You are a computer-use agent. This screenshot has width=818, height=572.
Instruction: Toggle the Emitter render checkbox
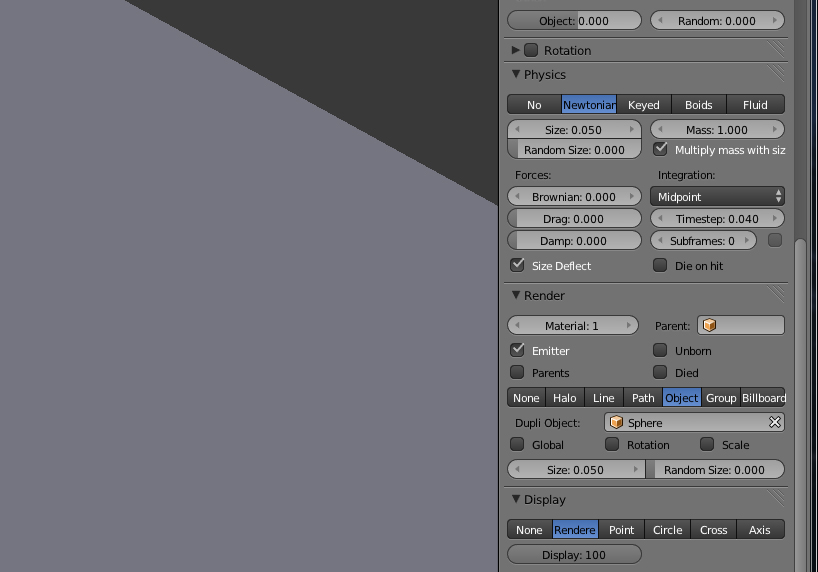(518, 350)
